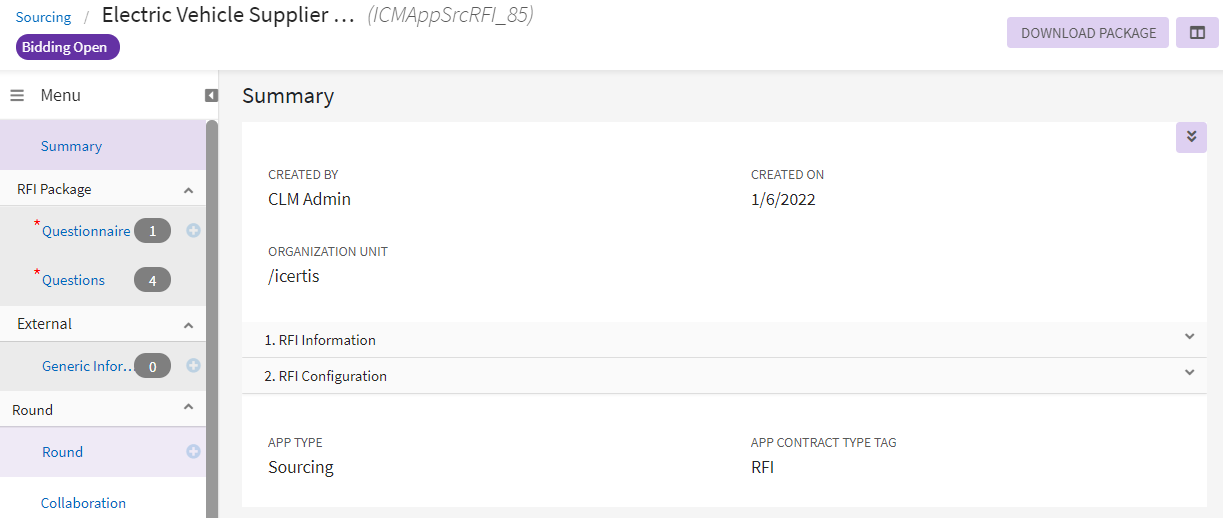Expand all sections with double-chevron icon

1191,137
